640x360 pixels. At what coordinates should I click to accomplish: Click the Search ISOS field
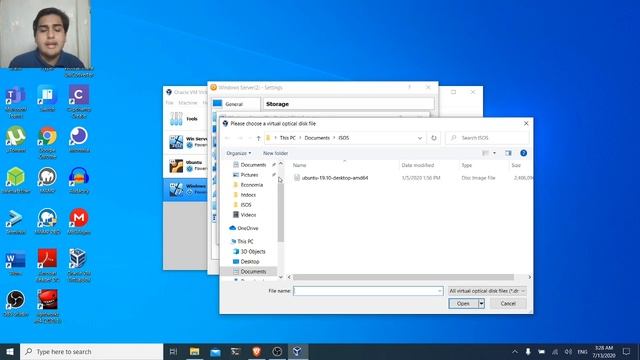coord(488,138)
